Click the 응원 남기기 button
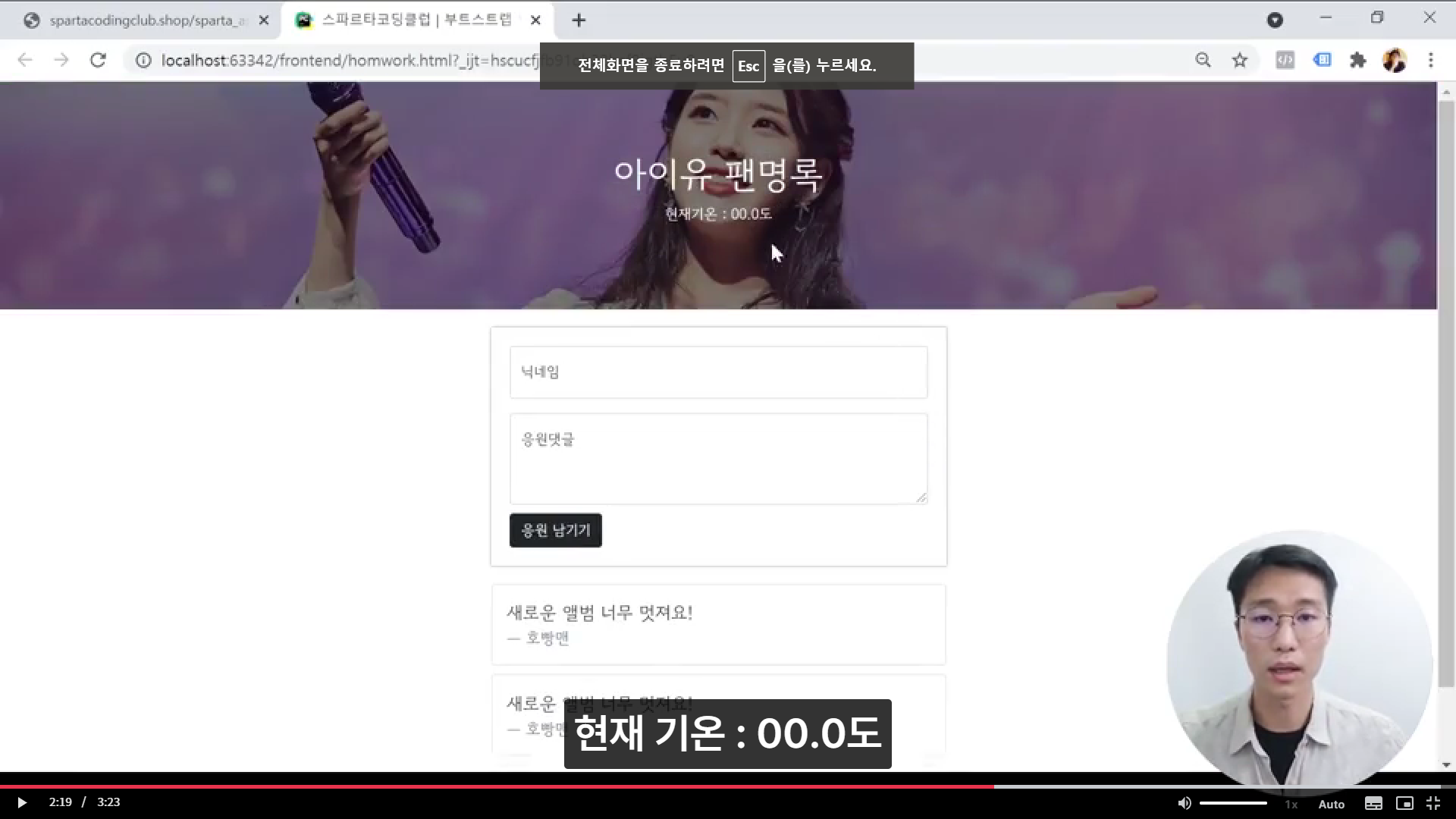1456x819 pixels. coord(555,530)
